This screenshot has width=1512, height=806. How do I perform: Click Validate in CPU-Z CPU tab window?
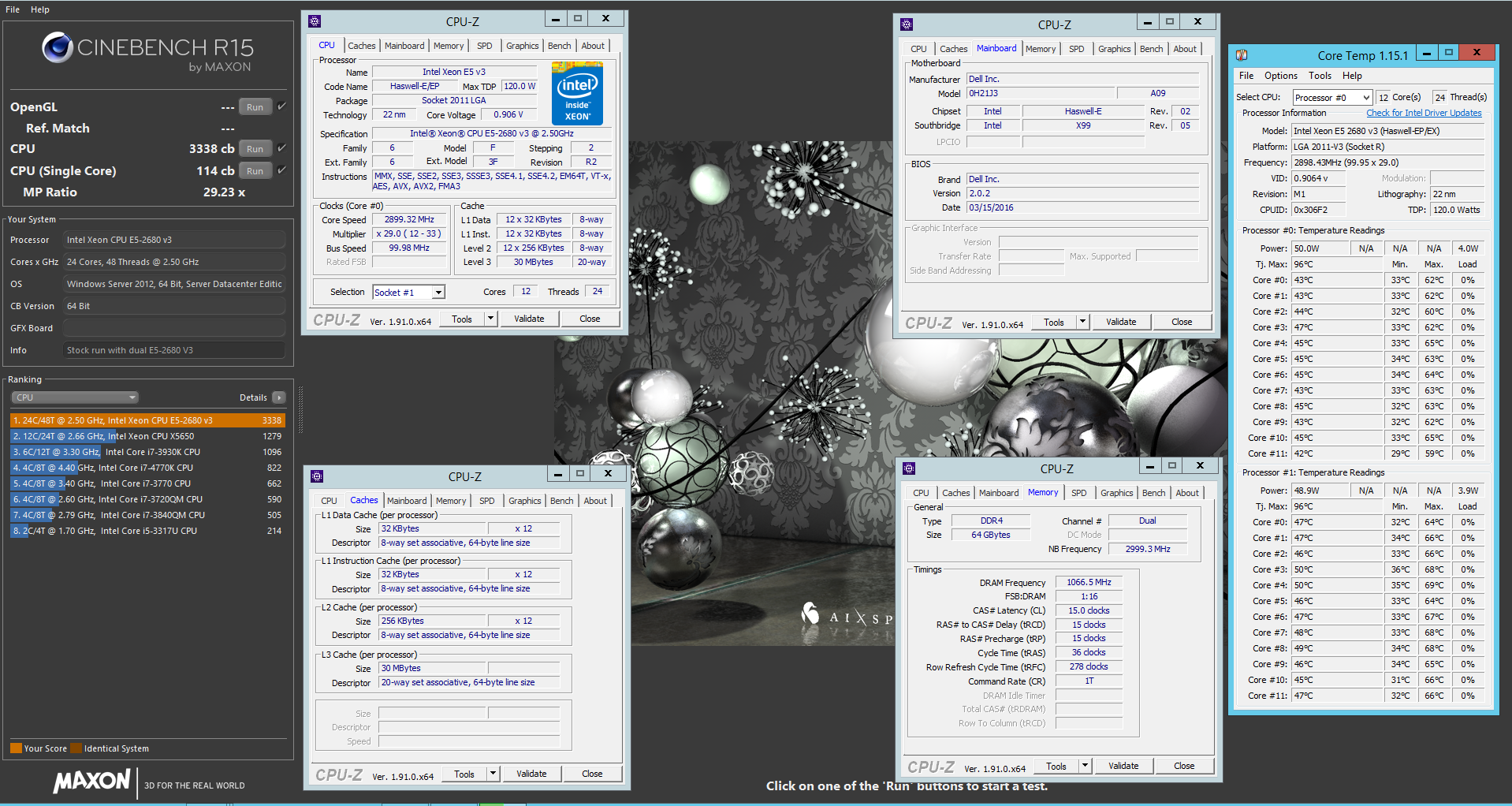pyautogui.click(x=529, y=319)
